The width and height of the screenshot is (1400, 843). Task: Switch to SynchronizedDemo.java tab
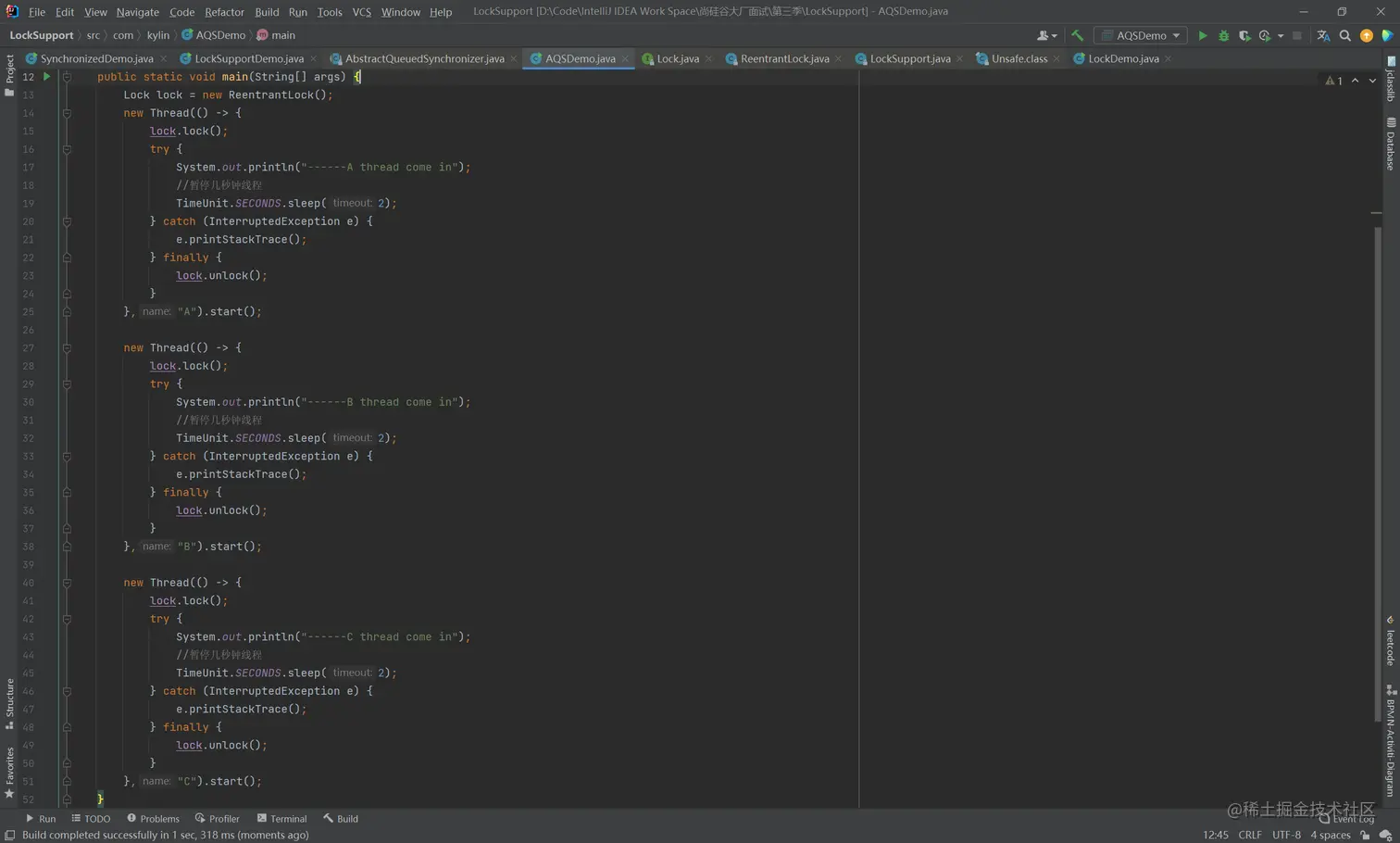coord(96,58)
